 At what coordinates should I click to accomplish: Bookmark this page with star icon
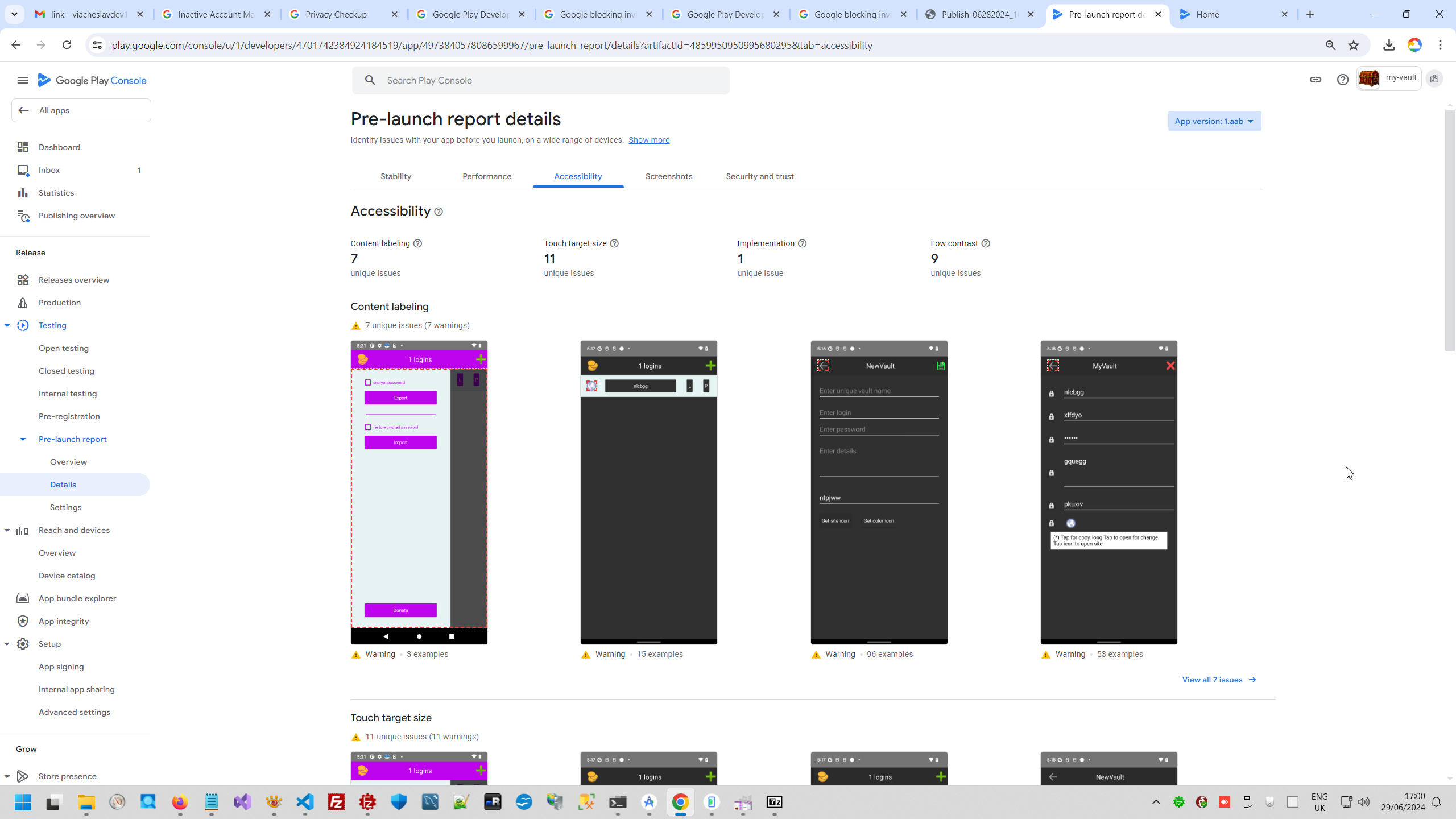(x=1354, y=45)
